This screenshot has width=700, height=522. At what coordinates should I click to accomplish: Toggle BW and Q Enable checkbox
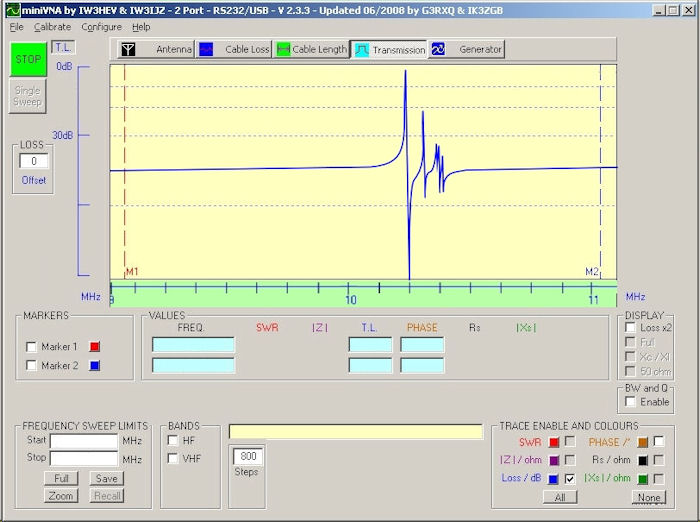629,402
